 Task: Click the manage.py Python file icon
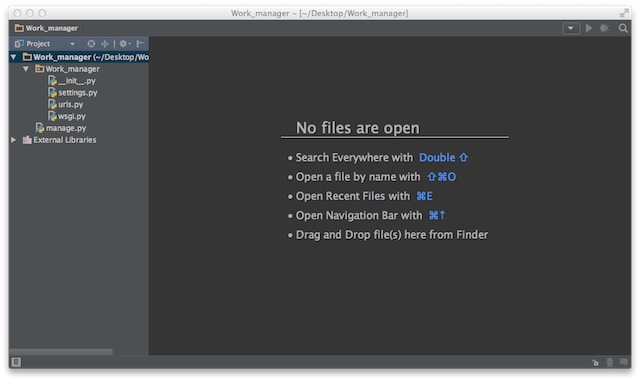[x=40, y=128]
